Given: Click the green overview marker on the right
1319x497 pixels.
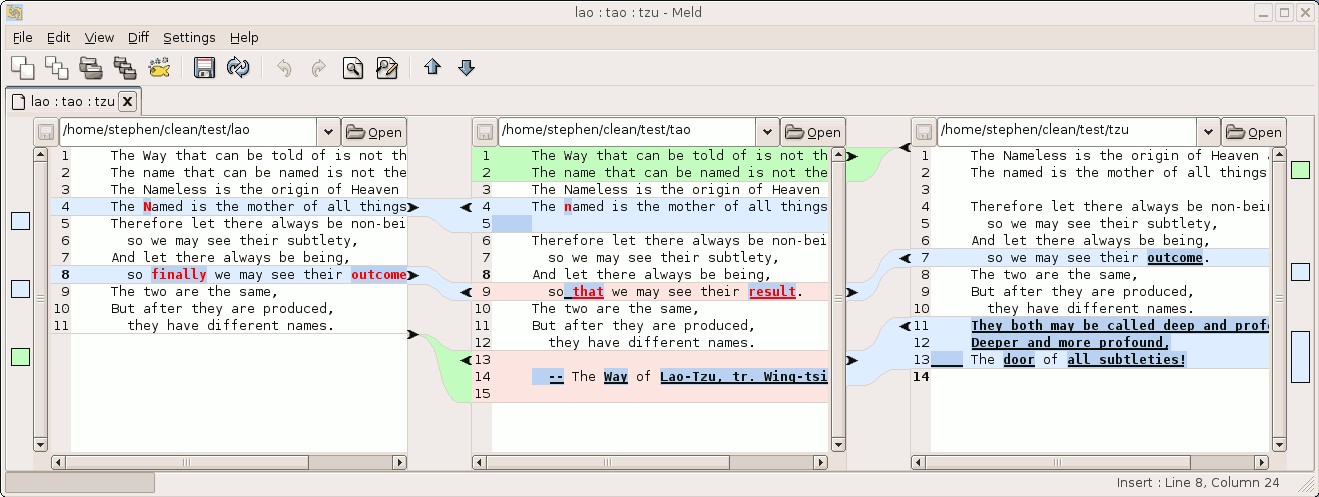Looking at the screenshot, I should (x=1300, y=170).
